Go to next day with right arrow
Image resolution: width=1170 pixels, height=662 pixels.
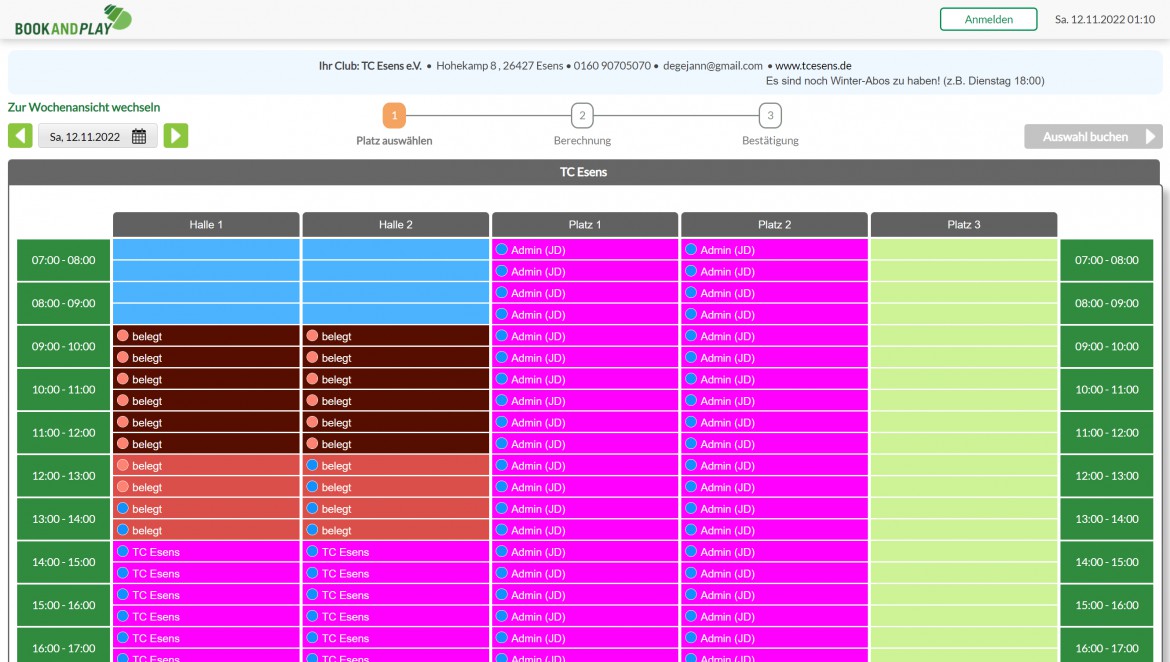pyautogui.click(x=175, y=136)
